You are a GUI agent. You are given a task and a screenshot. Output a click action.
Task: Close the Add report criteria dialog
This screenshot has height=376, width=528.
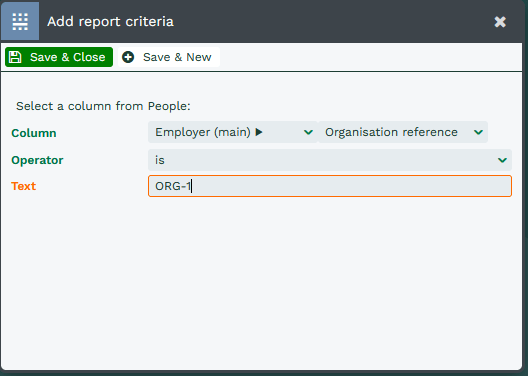click(500, 22)
